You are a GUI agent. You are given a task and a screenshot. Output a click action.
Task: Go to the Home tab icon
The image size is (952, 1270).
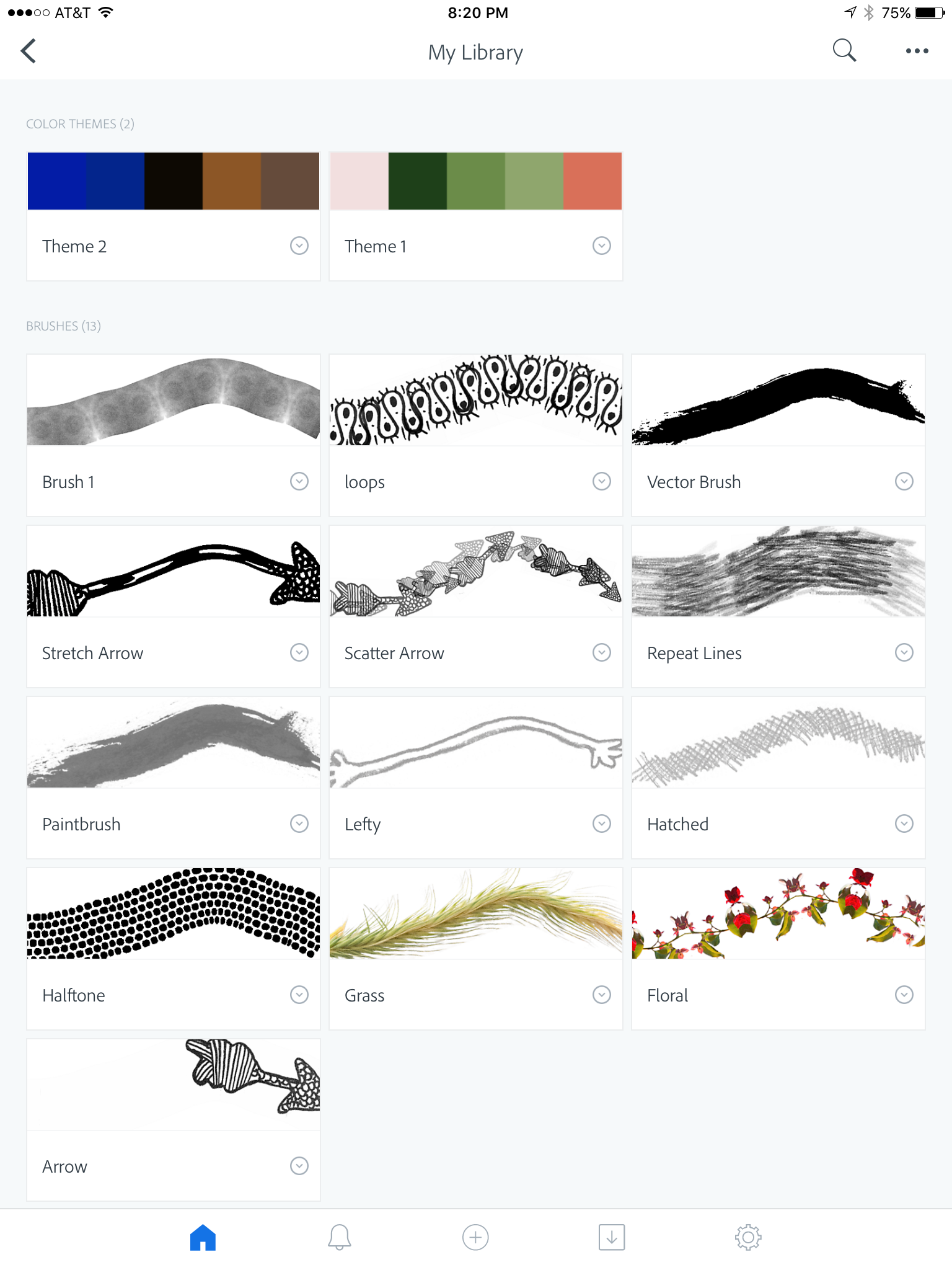(203, 1237)
